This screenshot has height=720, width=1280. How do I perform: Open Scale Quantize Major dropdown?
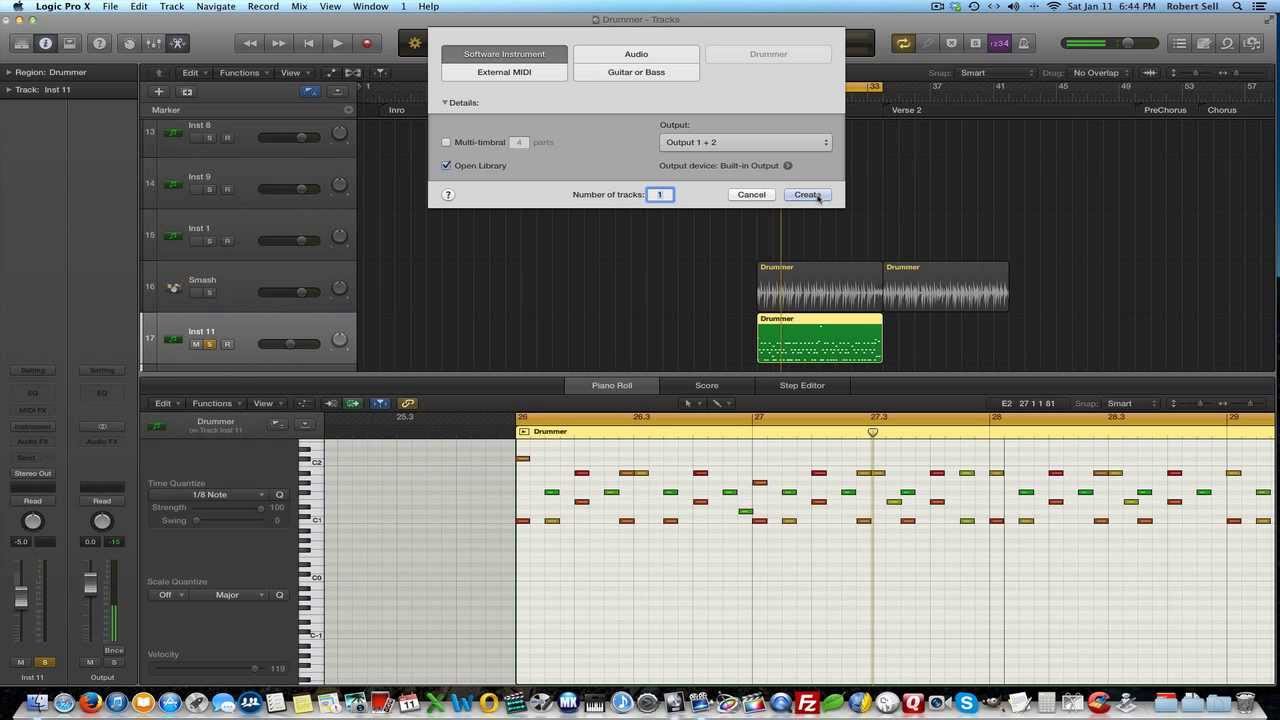pos(227,595)
